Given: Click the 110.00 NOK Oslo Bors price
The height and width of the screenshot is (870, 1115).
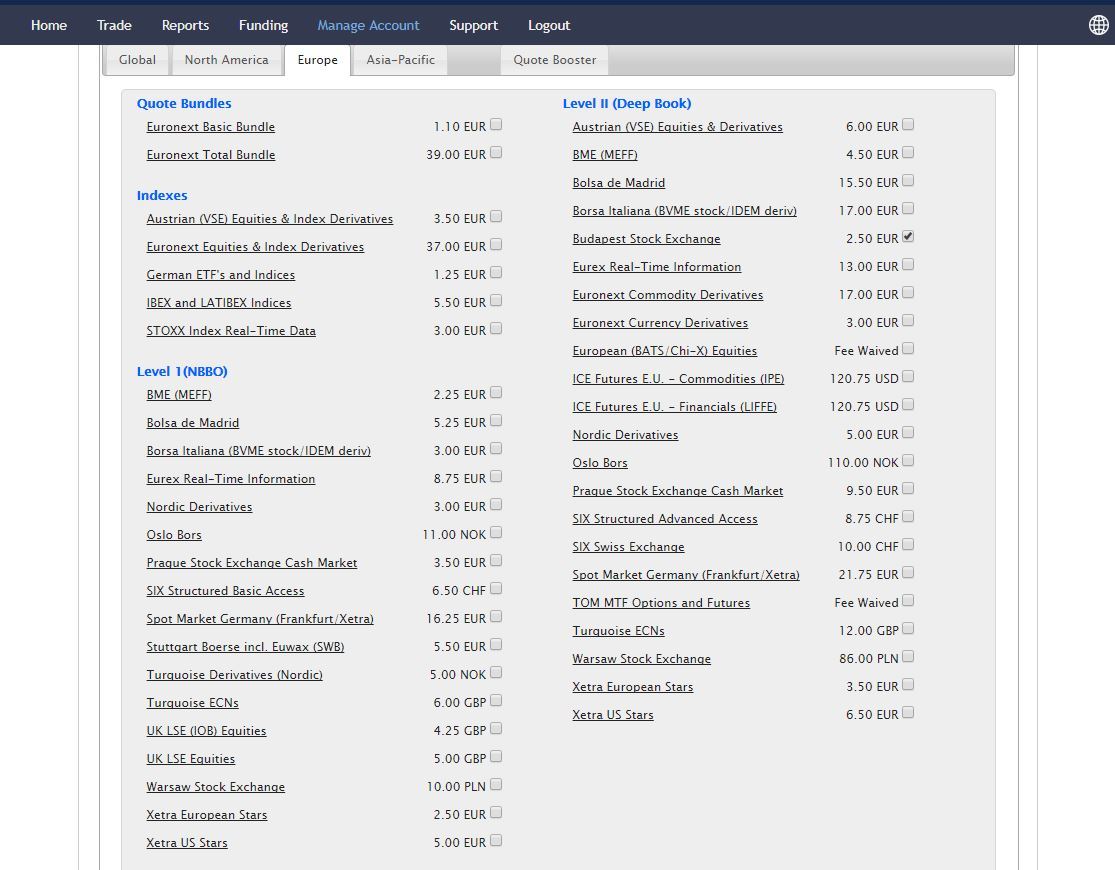Looking at the screenshot, I should [x=863, y=462].
